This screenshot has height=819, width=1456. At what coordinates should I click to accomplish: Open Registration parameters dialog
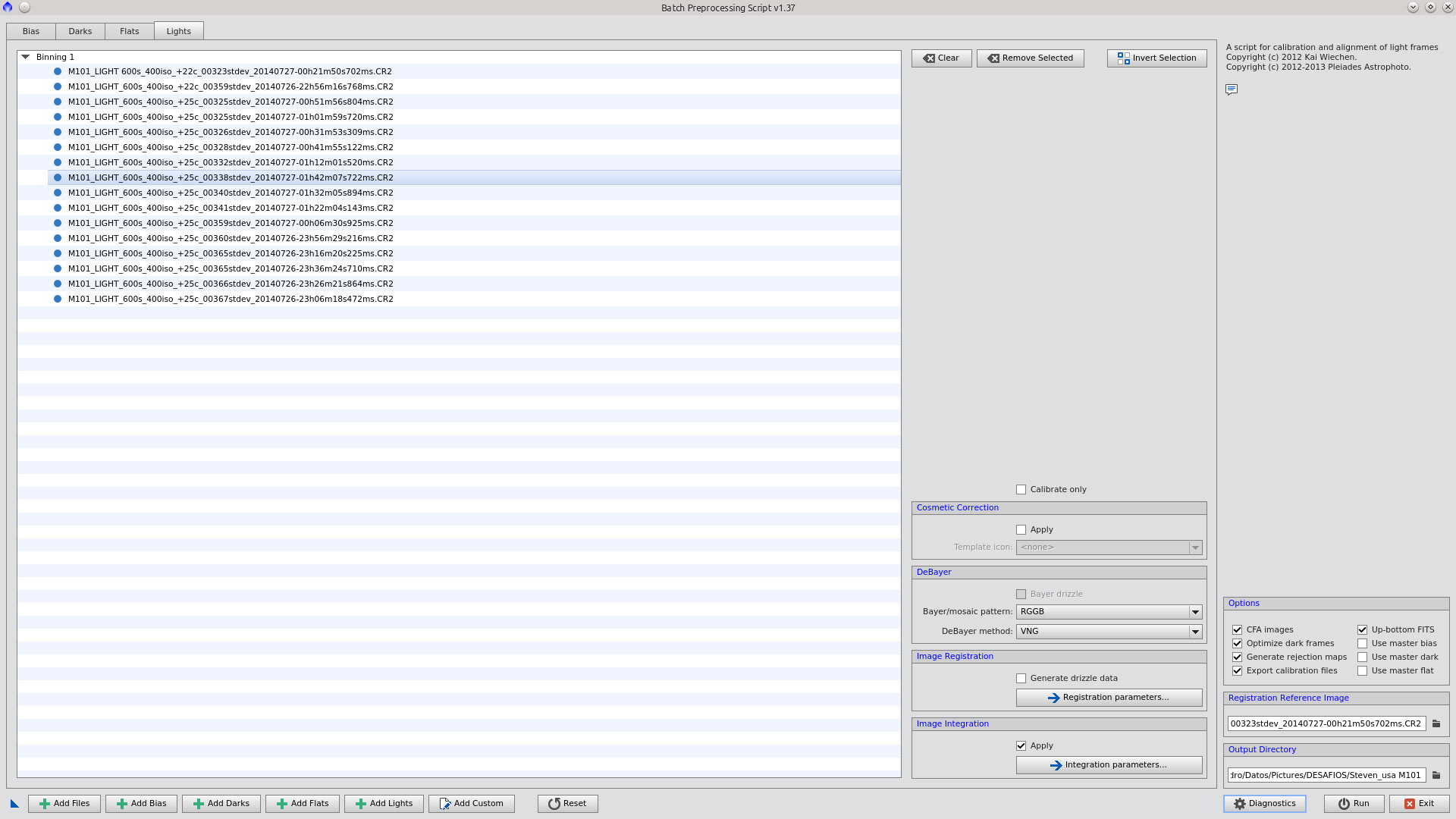coord(1109,698)
